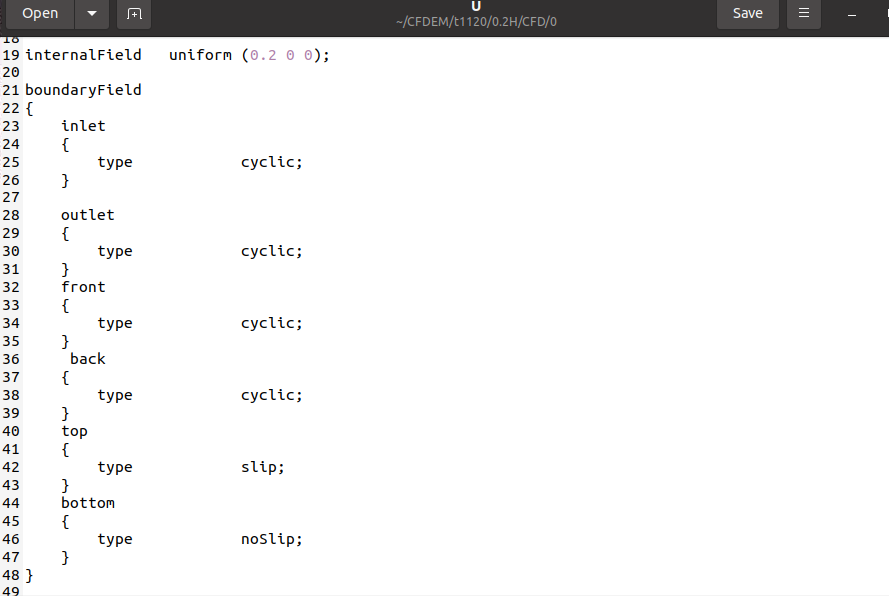Expand the recent files dropdown arrow

click(x=92, y=14)
